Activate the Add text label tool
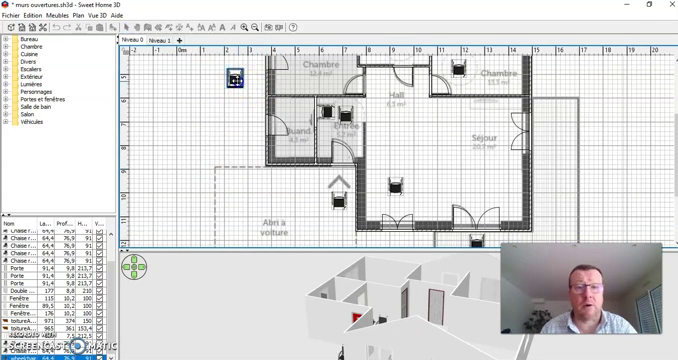Viewport: 678px width, 360px height. point(190,27)
